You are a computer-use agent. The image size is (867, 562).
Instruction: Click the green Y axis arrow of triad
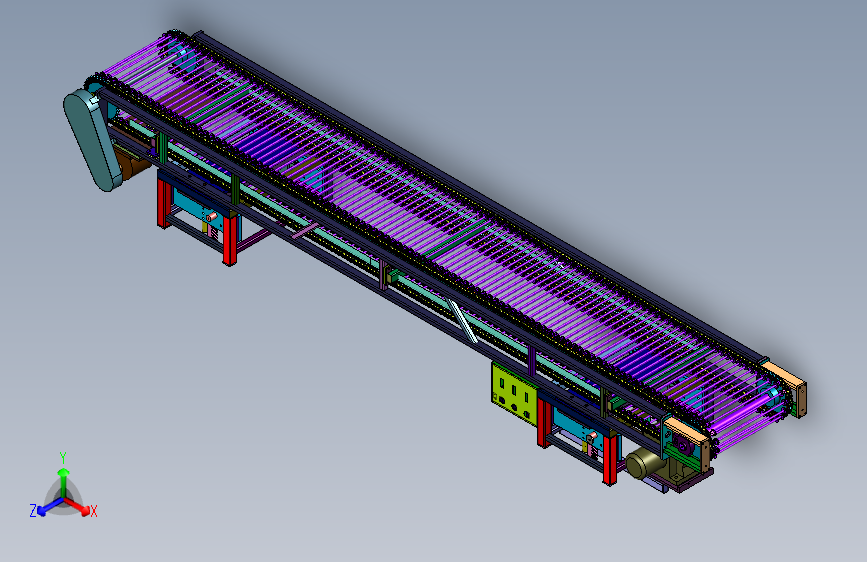64,482
